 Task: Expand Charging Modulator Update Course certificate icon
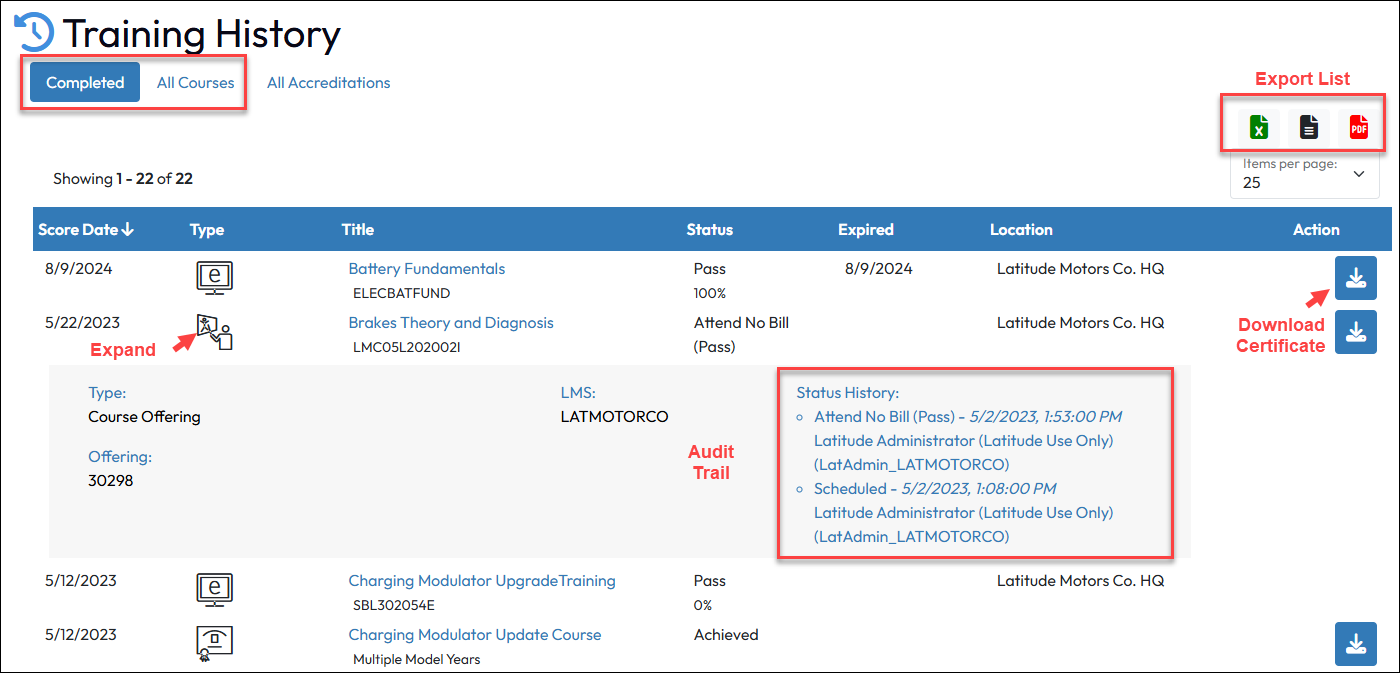214,643
